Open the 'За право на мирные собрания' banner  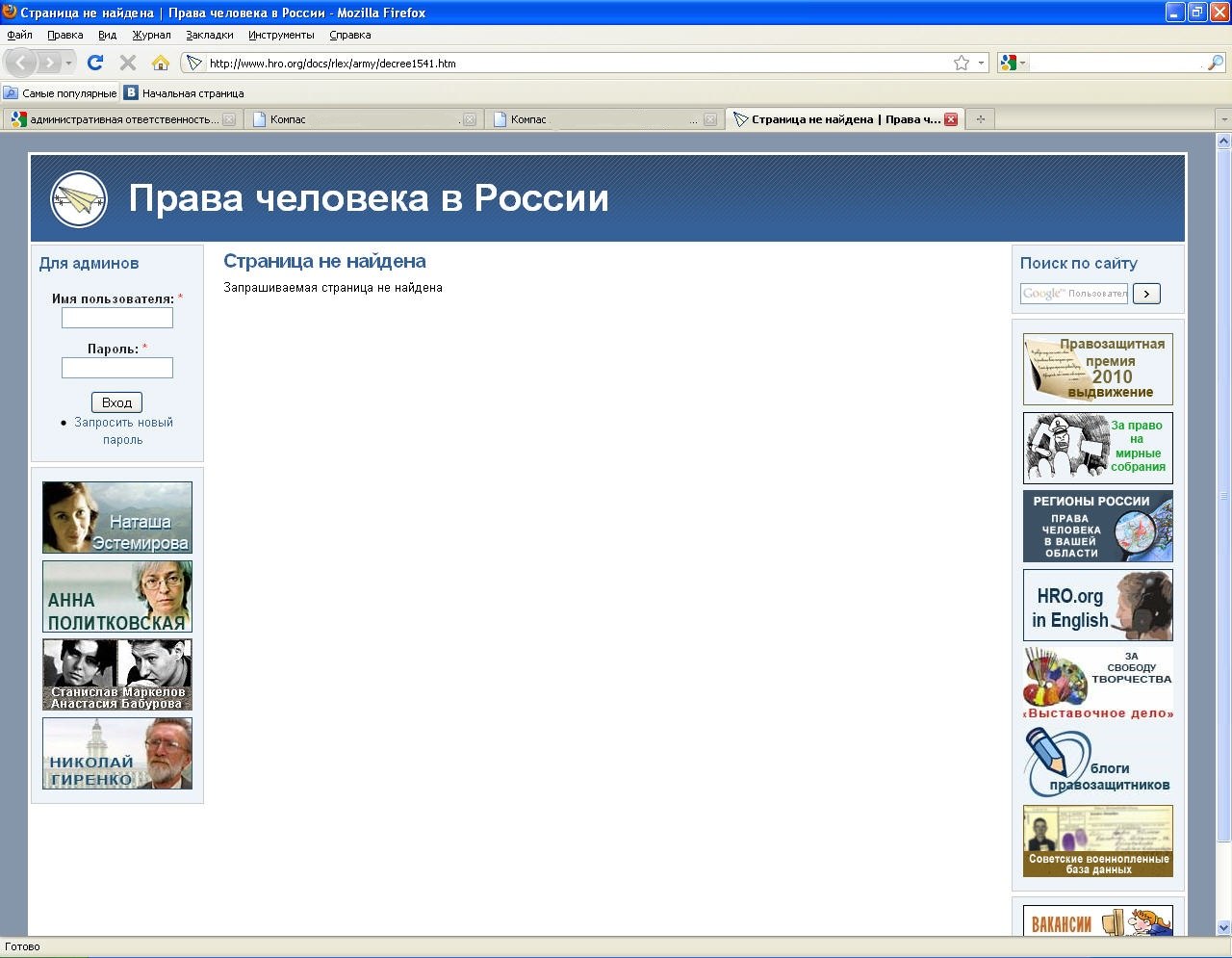point(1098,448)
